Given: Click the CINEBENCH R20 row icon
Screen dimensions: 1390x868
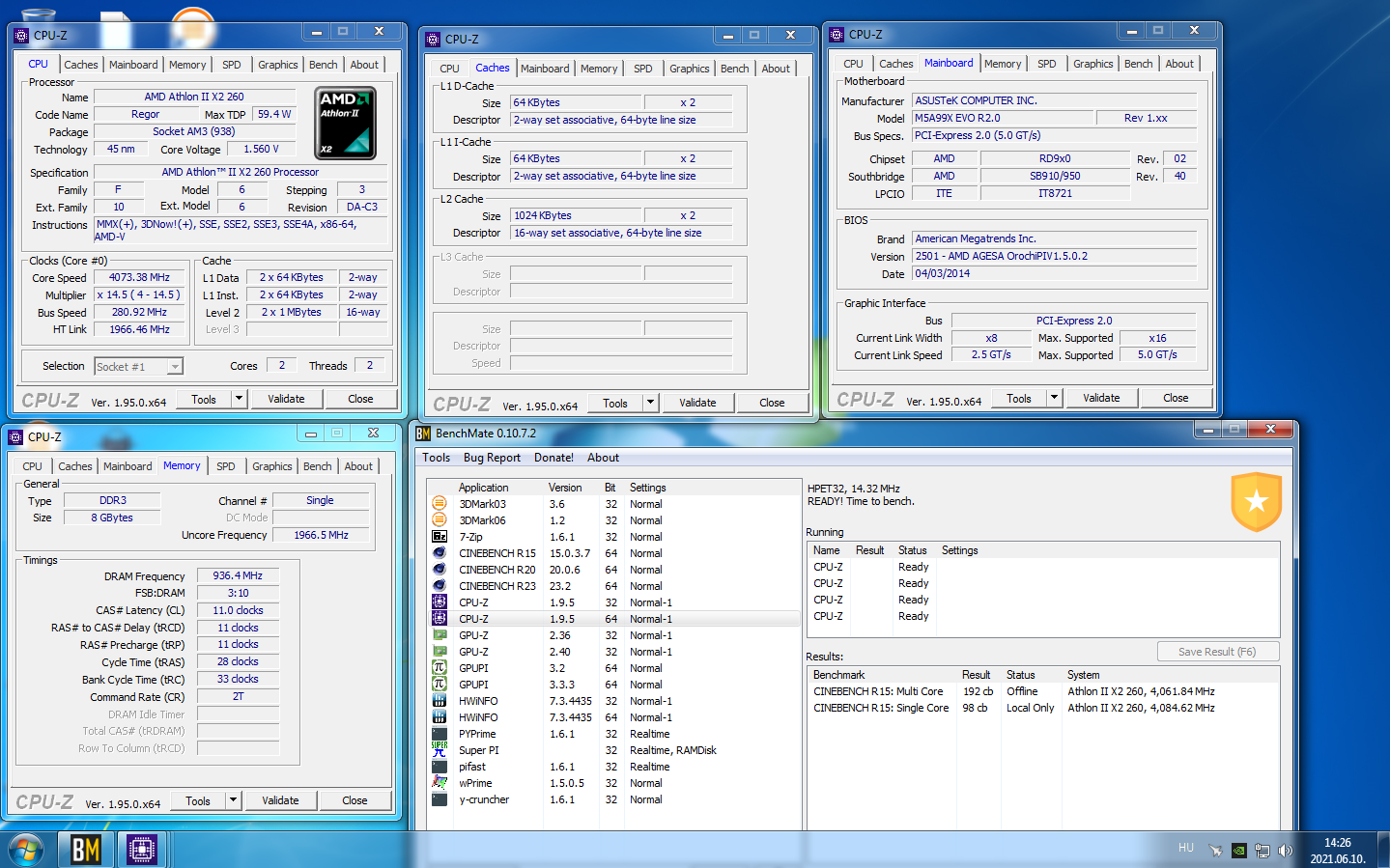Looking at the screenshot, I should 440,570.
